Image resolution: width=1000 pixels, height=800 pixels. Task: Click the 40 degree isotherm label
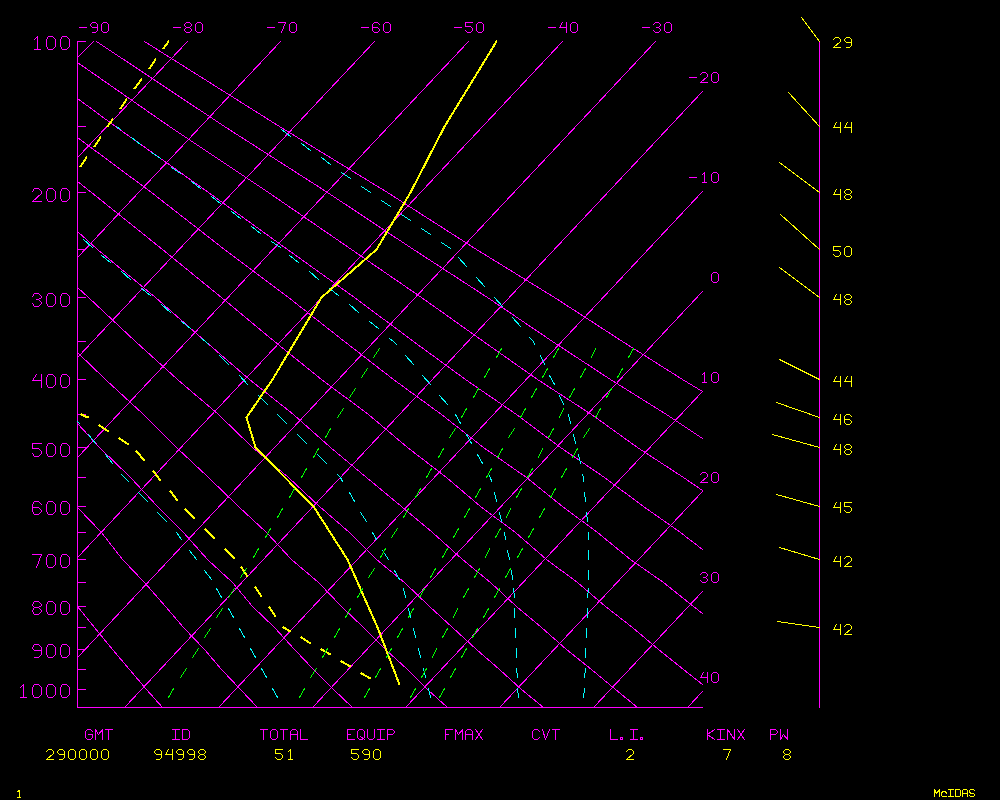click(709, 678)
